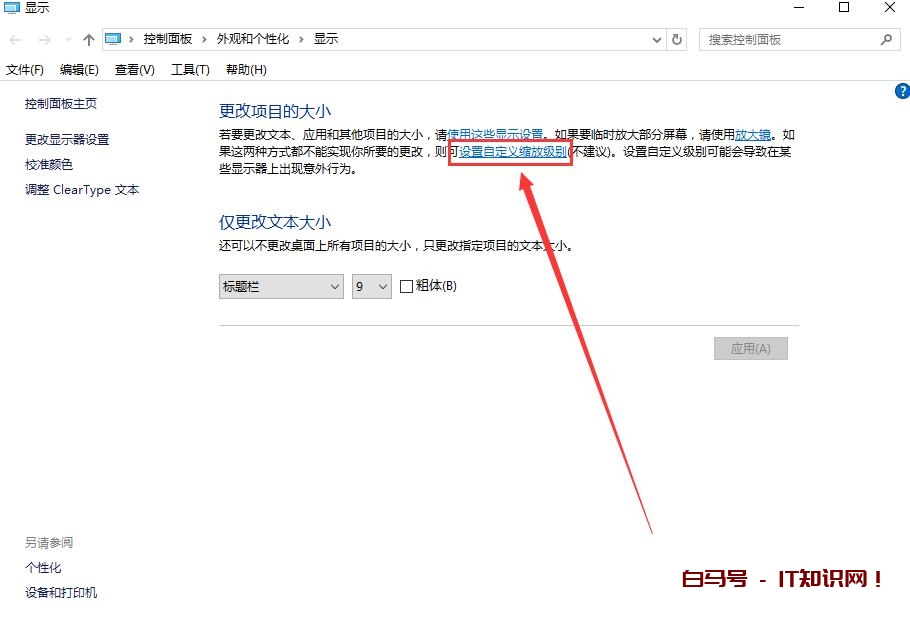Click the monitor icon in address bar
910x617 pixels.
click(x=113, y=40)
